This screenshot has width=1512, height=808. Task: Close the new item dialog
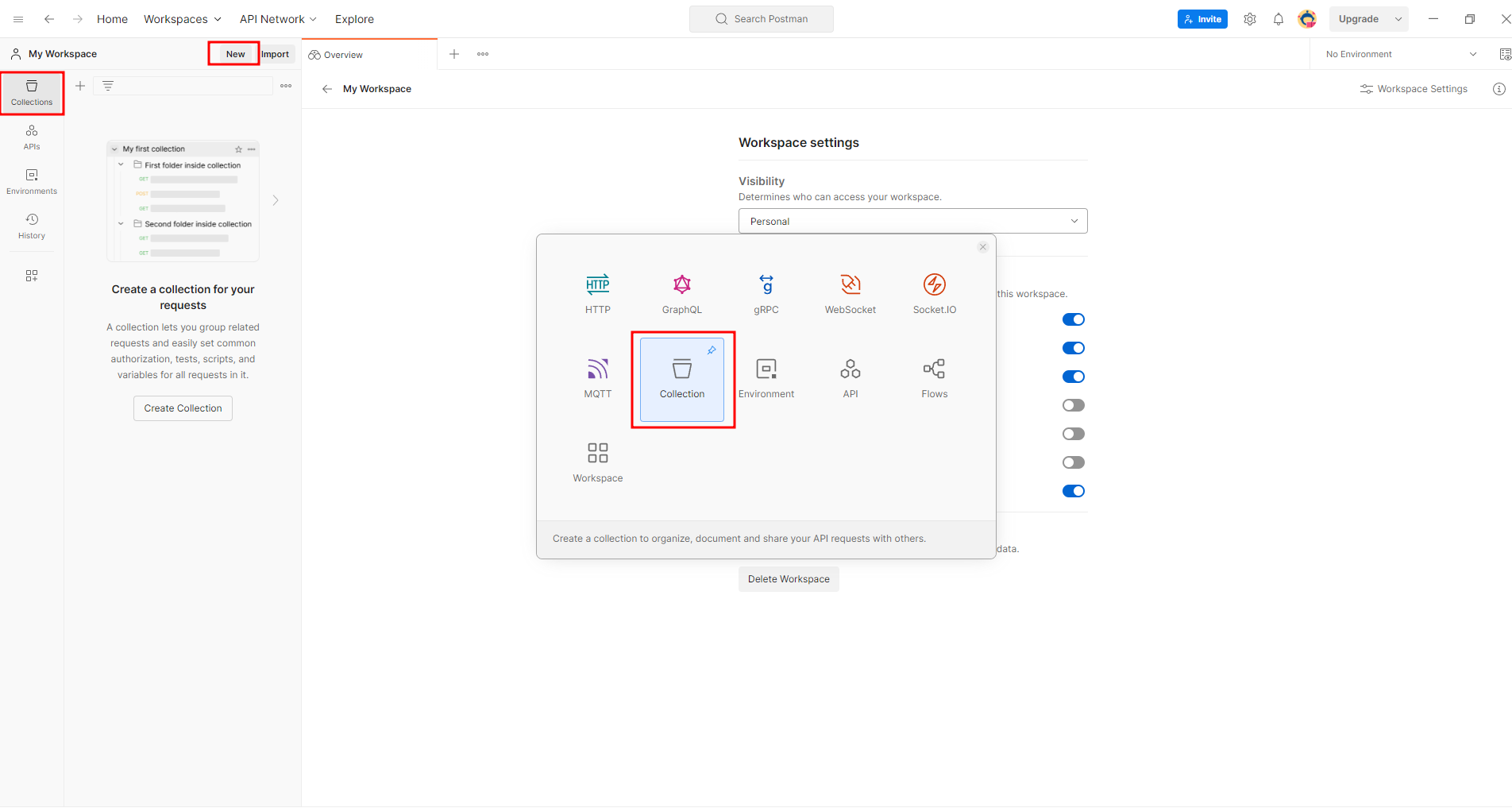(983, 247)
